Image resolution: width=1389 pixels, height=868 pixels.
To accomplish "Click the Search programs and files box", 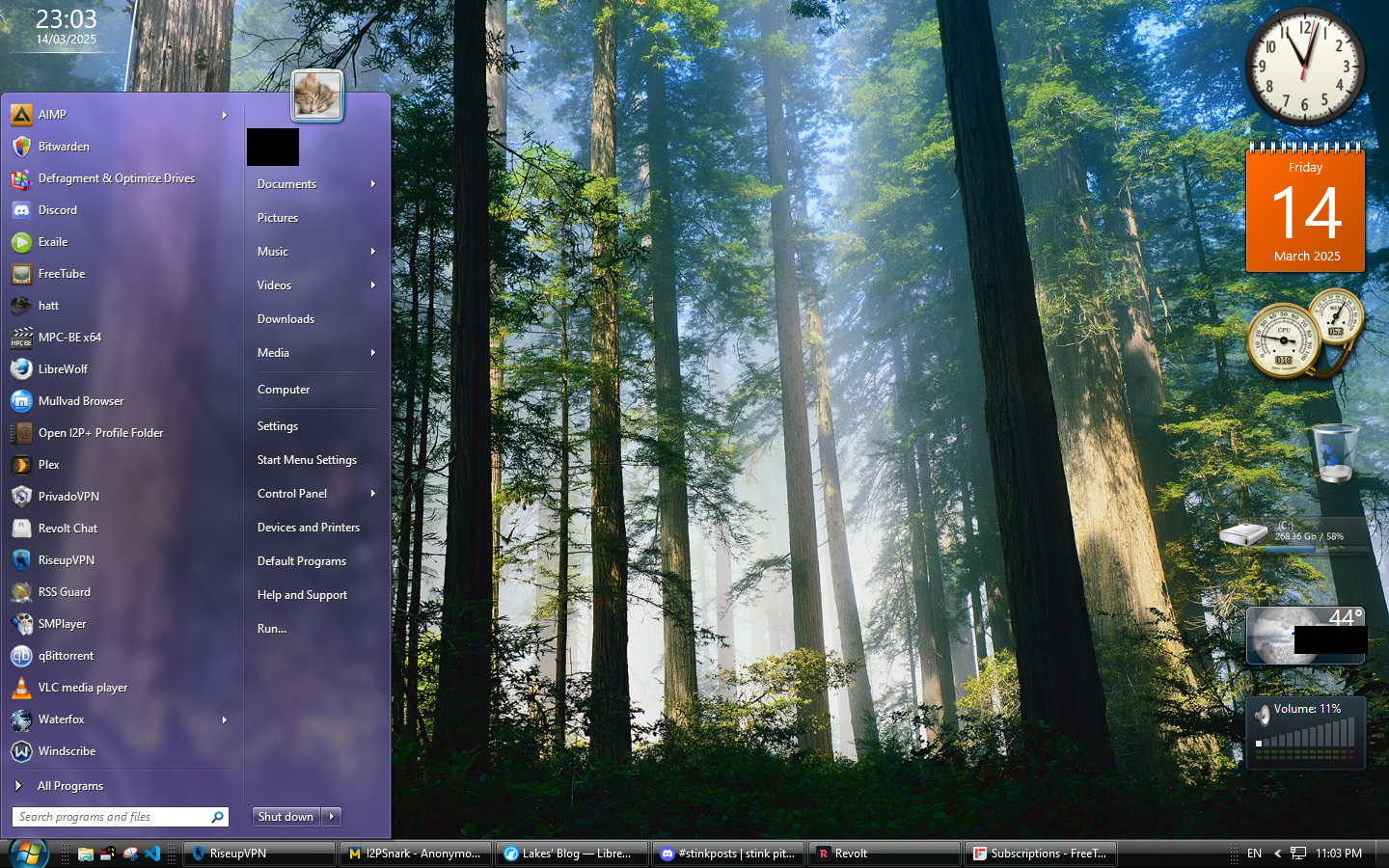I will (111, 817).
